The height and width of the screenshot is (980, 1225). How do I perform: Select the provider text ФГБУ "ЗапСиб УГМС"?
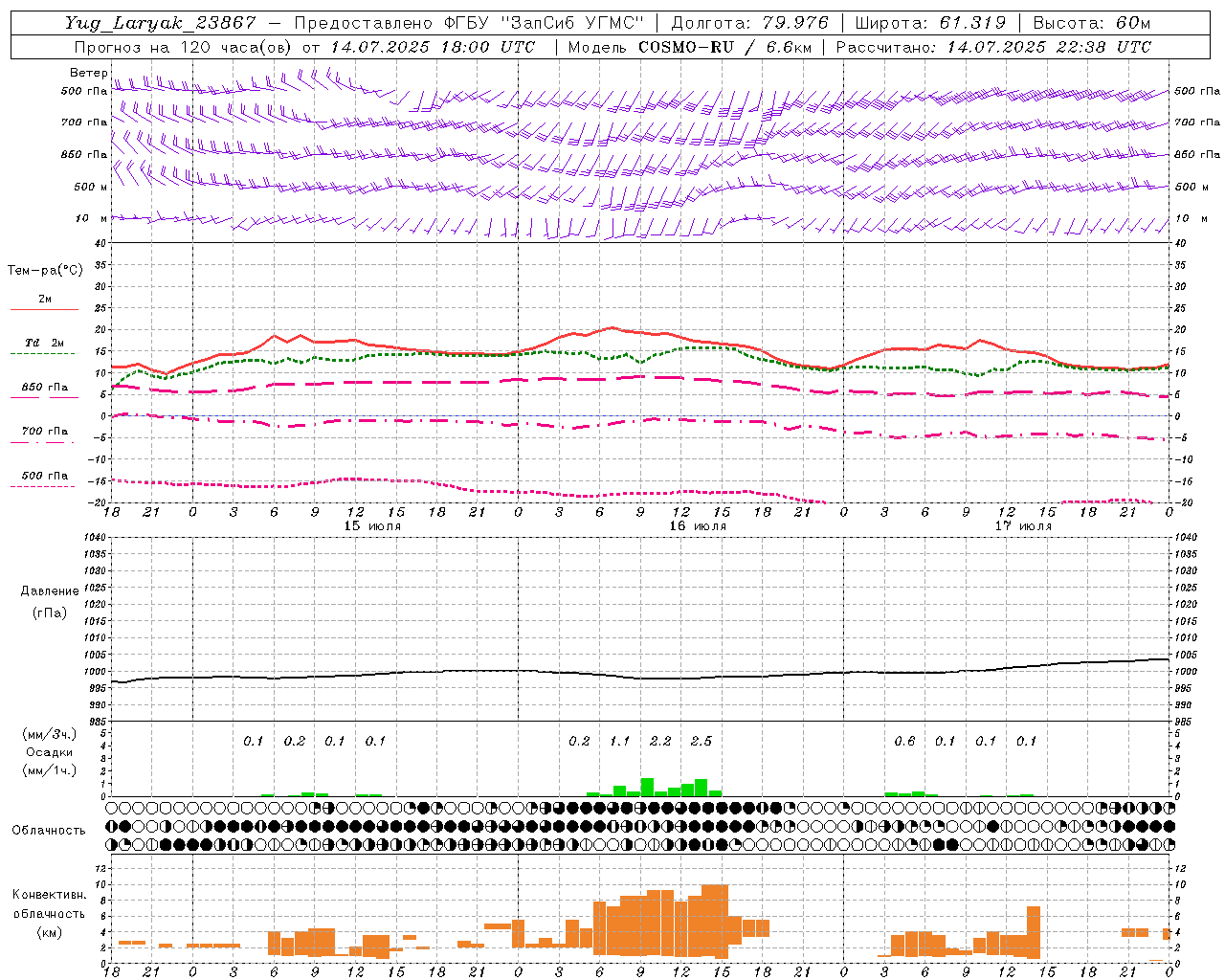(545, 23)
